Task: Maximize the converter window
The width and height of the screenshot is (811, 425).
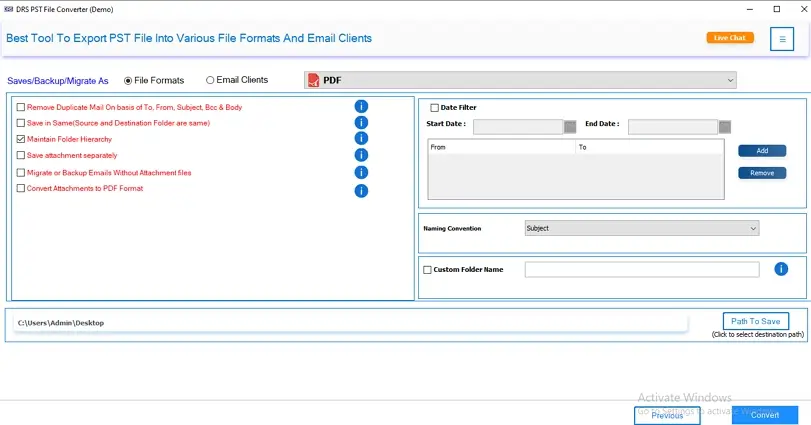Action: (777, 9)
